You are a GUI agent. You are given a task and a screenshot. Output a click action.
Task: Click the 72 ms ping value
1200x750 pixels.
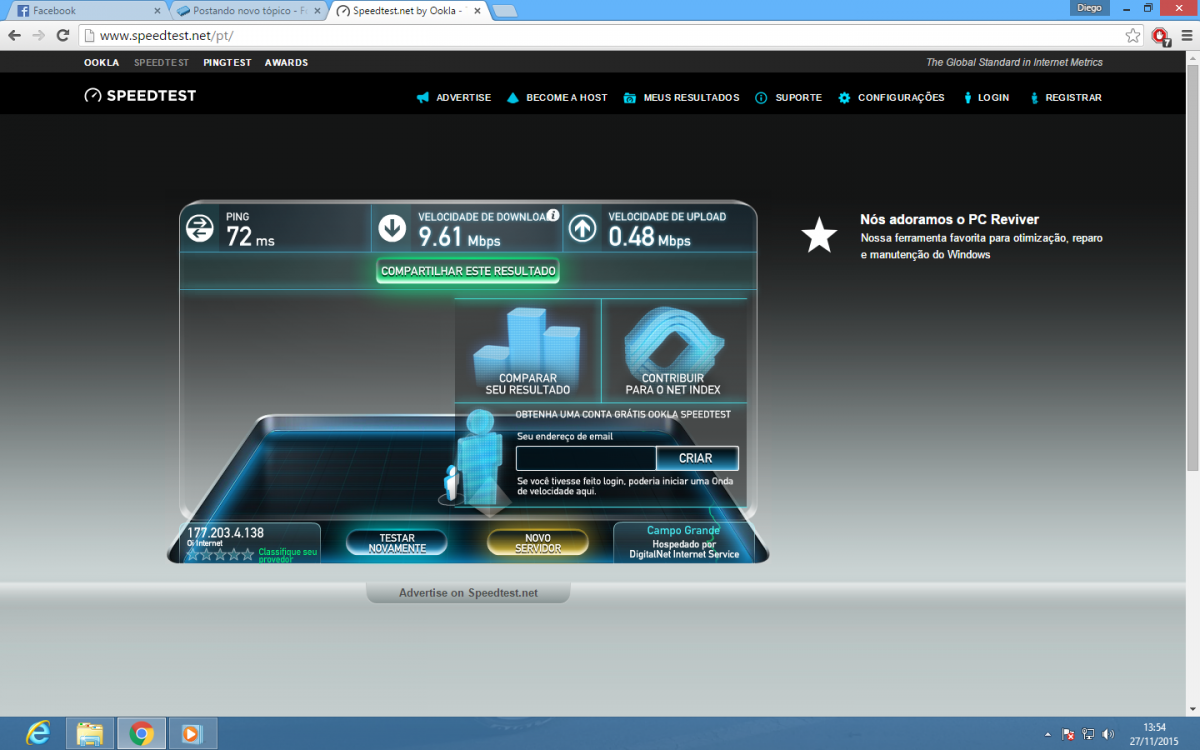click(x=250, y=237)
